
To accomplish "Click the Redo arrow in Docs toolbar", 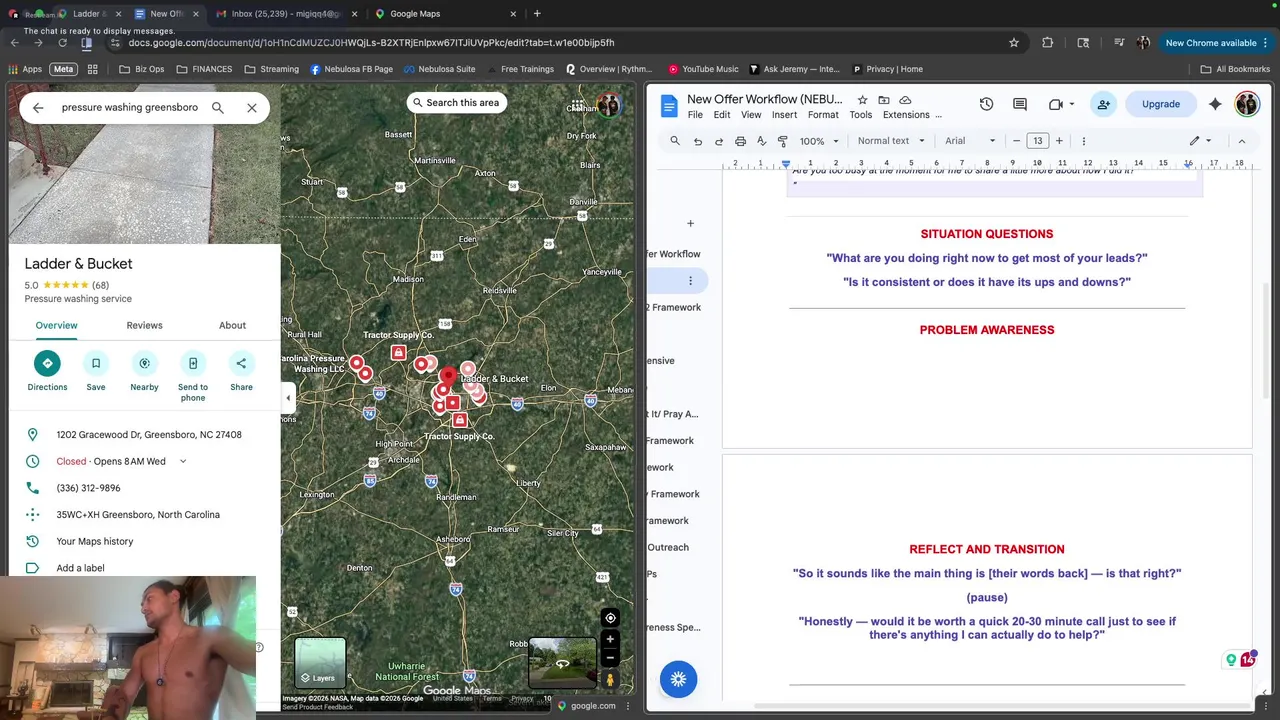I will click(x=718, y=141).
